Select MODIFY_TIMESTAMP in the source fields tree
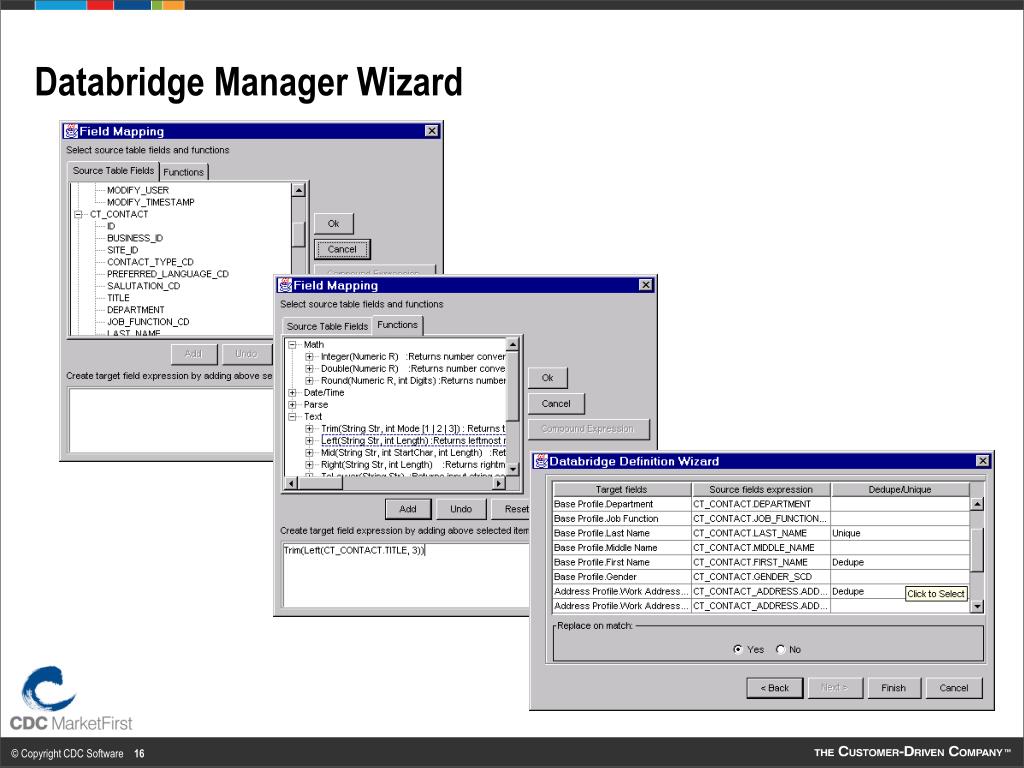Viewport: 1024px width, 768px height. point(151,202)
